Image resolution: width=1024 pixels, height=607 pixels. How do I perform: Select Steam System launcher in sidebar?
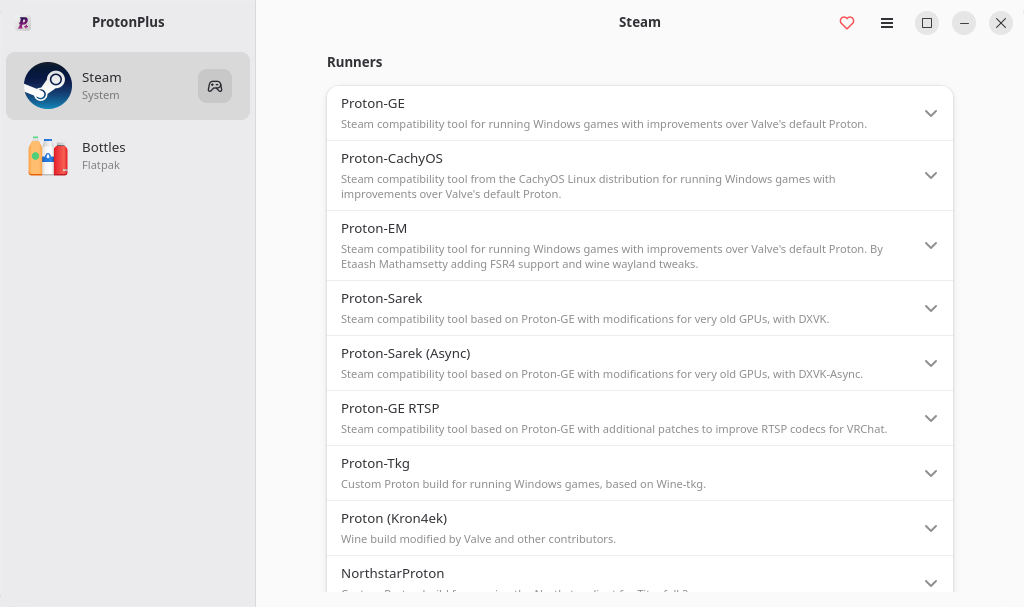coord(128,86)
